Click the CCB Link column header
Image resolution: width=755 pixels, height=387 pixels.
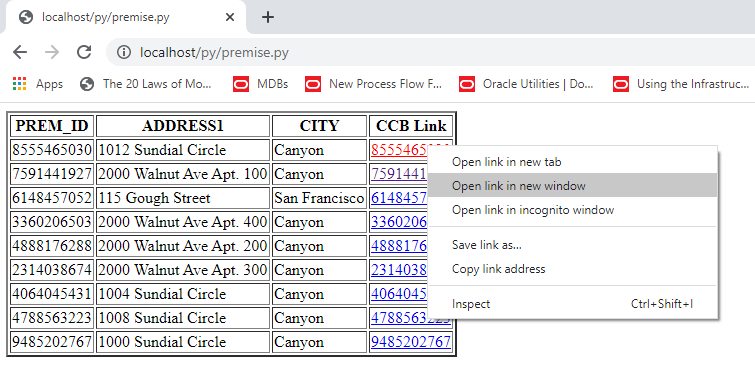coord(411,126)
